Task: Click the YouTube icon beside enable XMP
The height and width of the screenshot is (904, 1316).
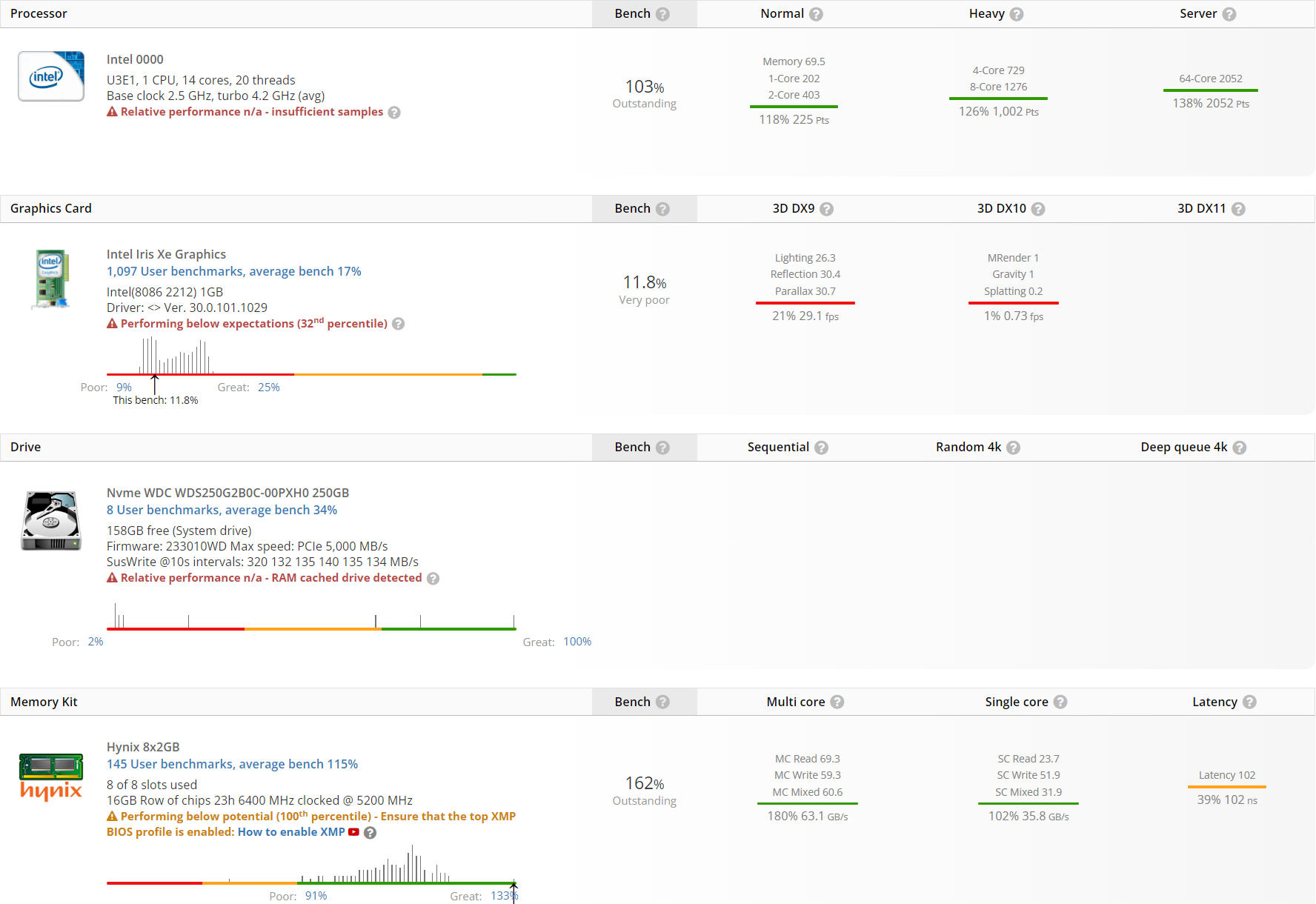Action: (353, 832)
